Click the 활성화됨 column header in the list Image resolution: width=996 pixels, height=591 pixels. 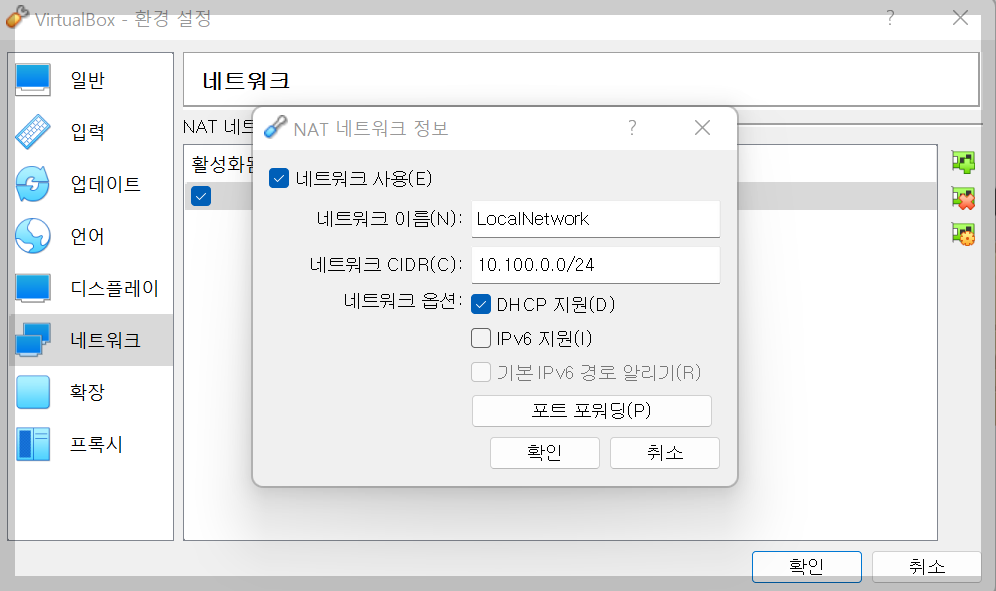222,165
